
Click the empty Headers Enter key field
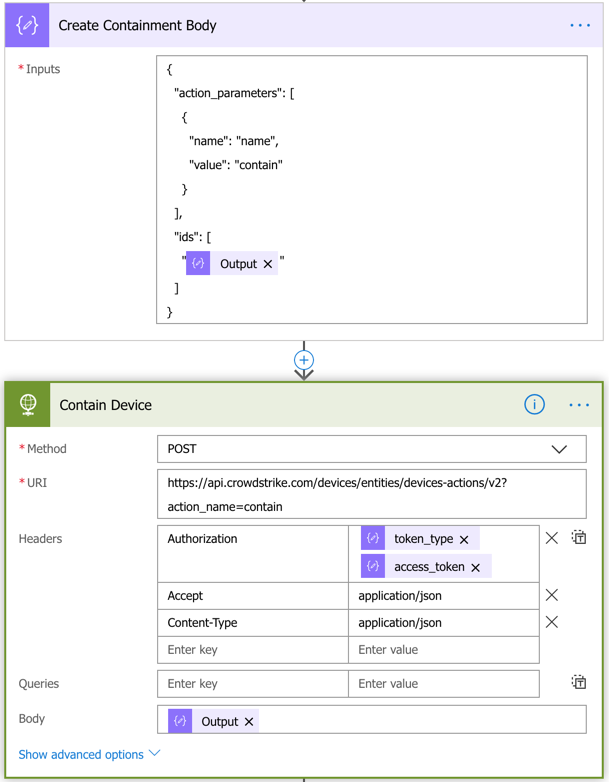(252, 650)
